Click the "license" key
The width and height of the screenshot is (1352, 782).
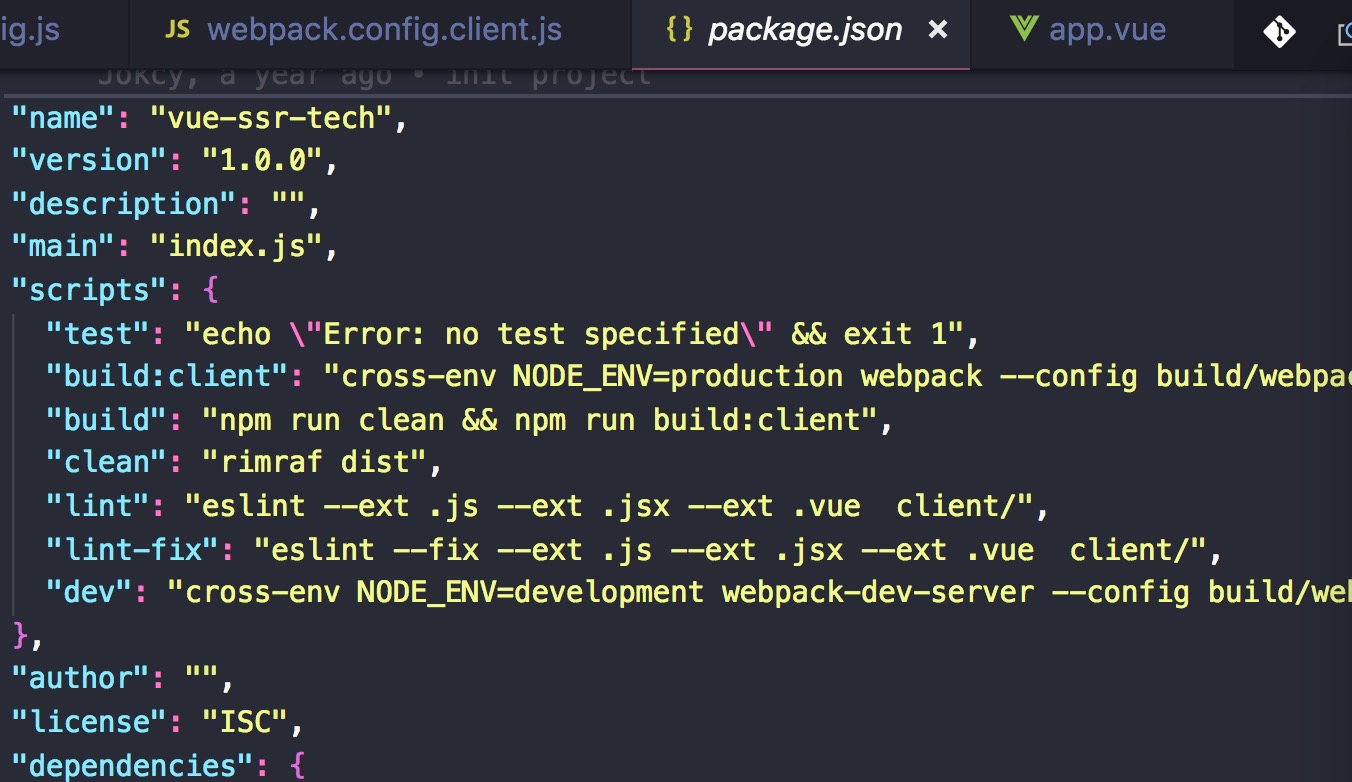91,722
